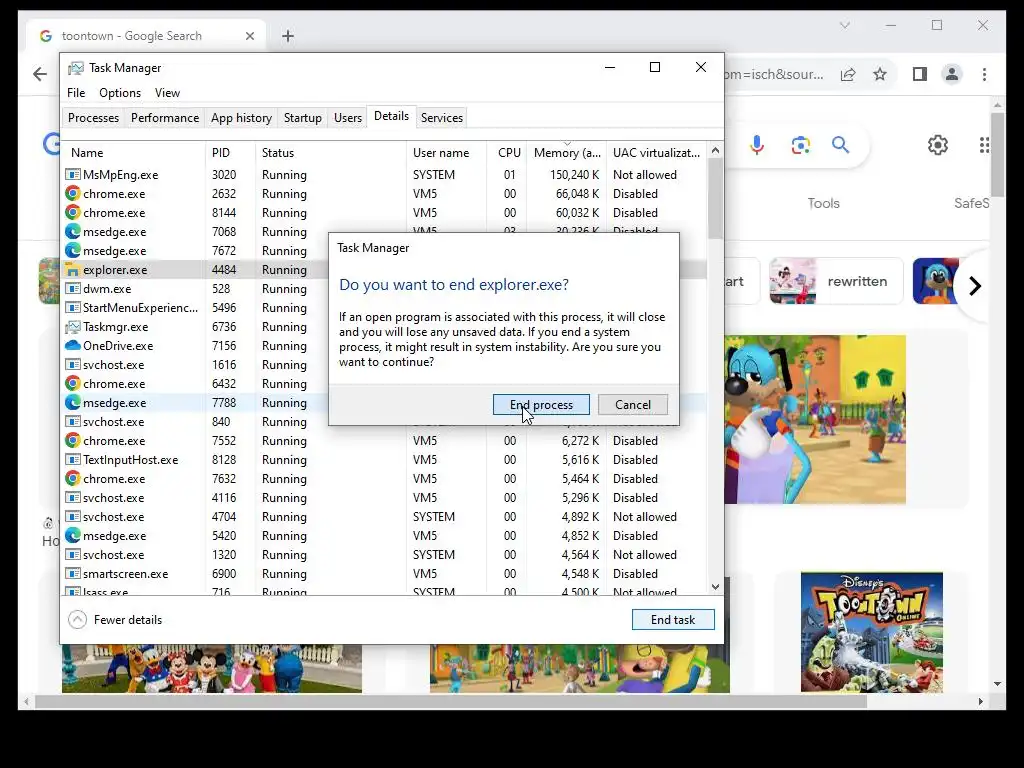Open the View menu

click(167, 93)
